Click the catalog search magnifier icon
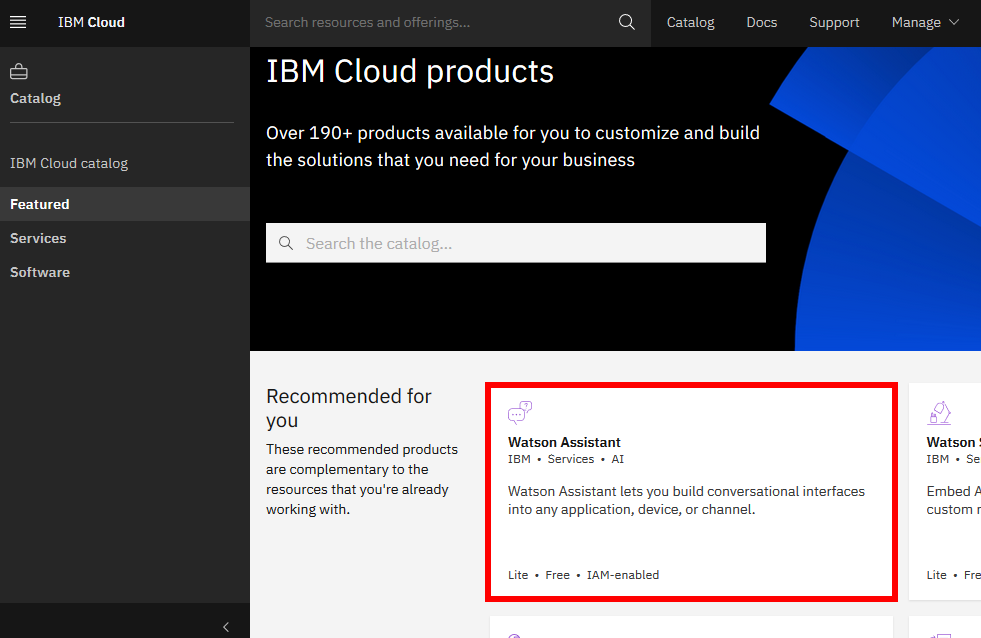Screen dimensions: 981x638 pos(286,243)
